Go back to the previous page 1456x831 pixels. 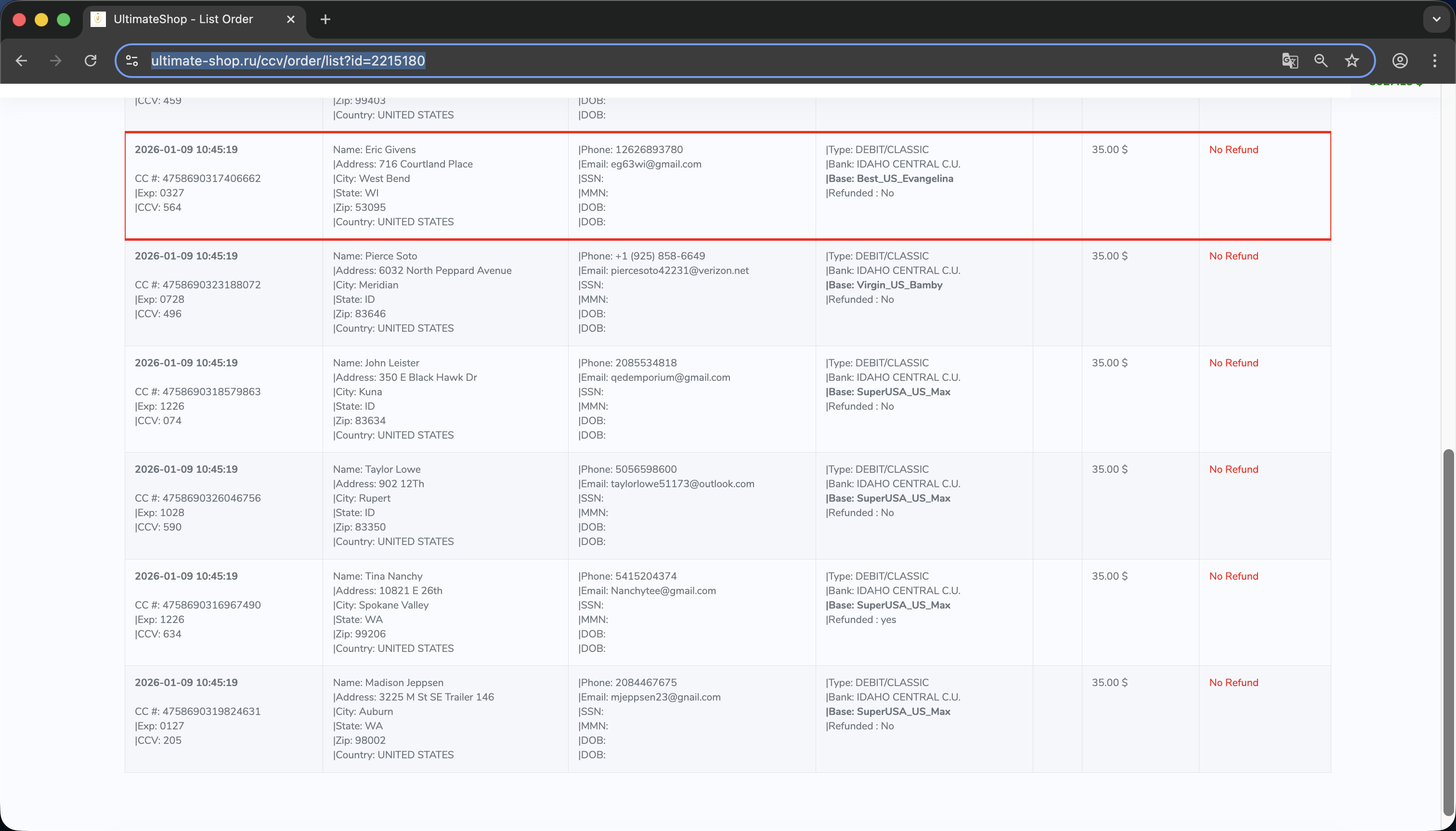[x=21, y=61]
